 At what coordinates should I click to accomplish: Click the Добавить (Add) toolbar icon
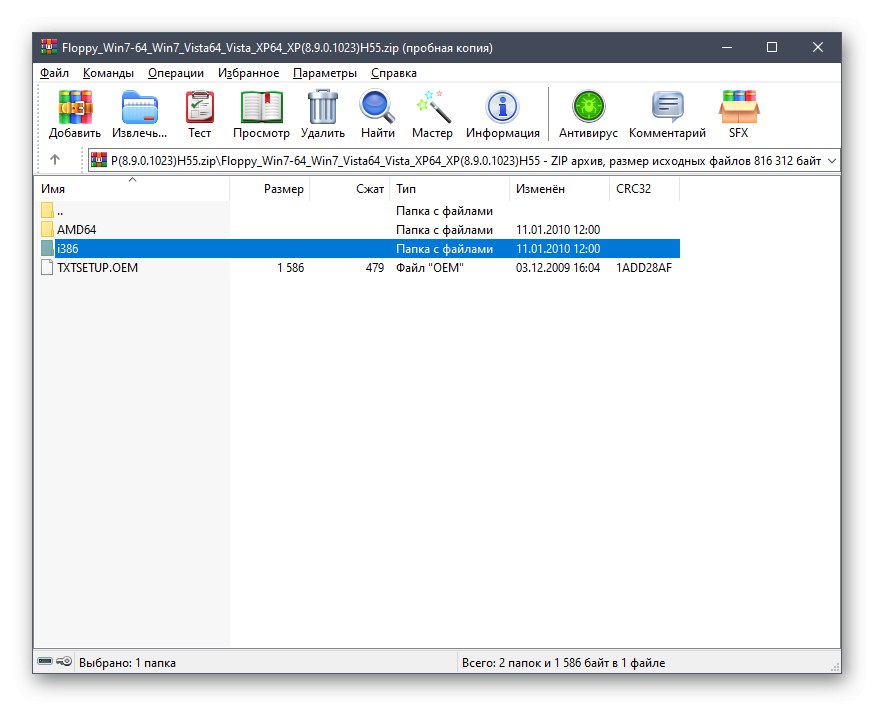75,107
